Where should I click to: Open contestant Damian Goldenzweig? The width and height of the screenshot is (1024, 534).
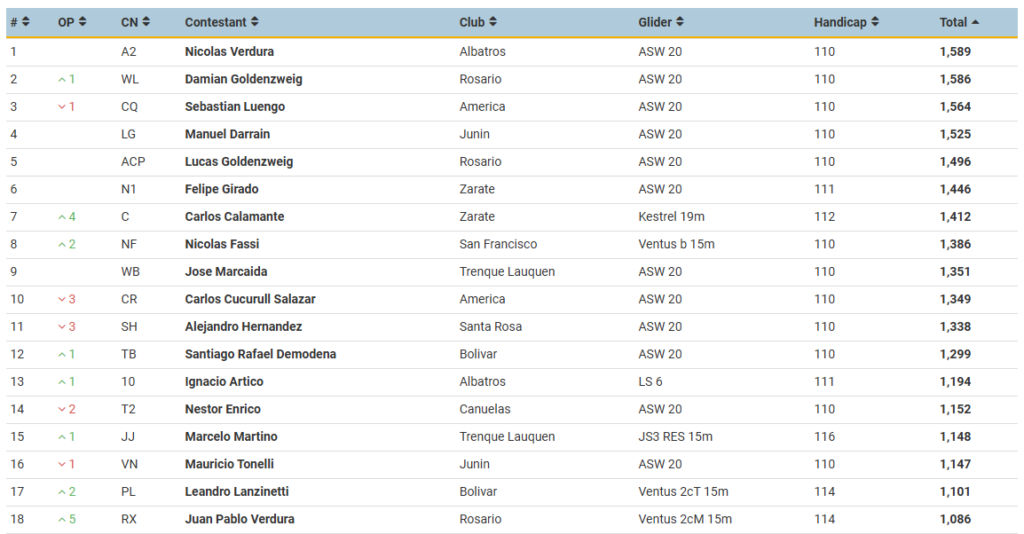(x=244, y=79)
